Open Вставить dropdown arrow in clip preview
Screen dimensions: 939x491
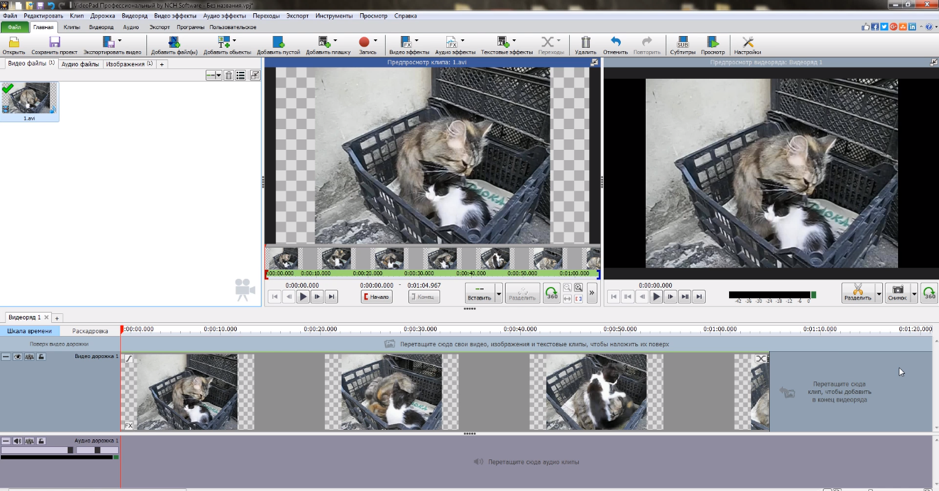(x=498, y=293)
